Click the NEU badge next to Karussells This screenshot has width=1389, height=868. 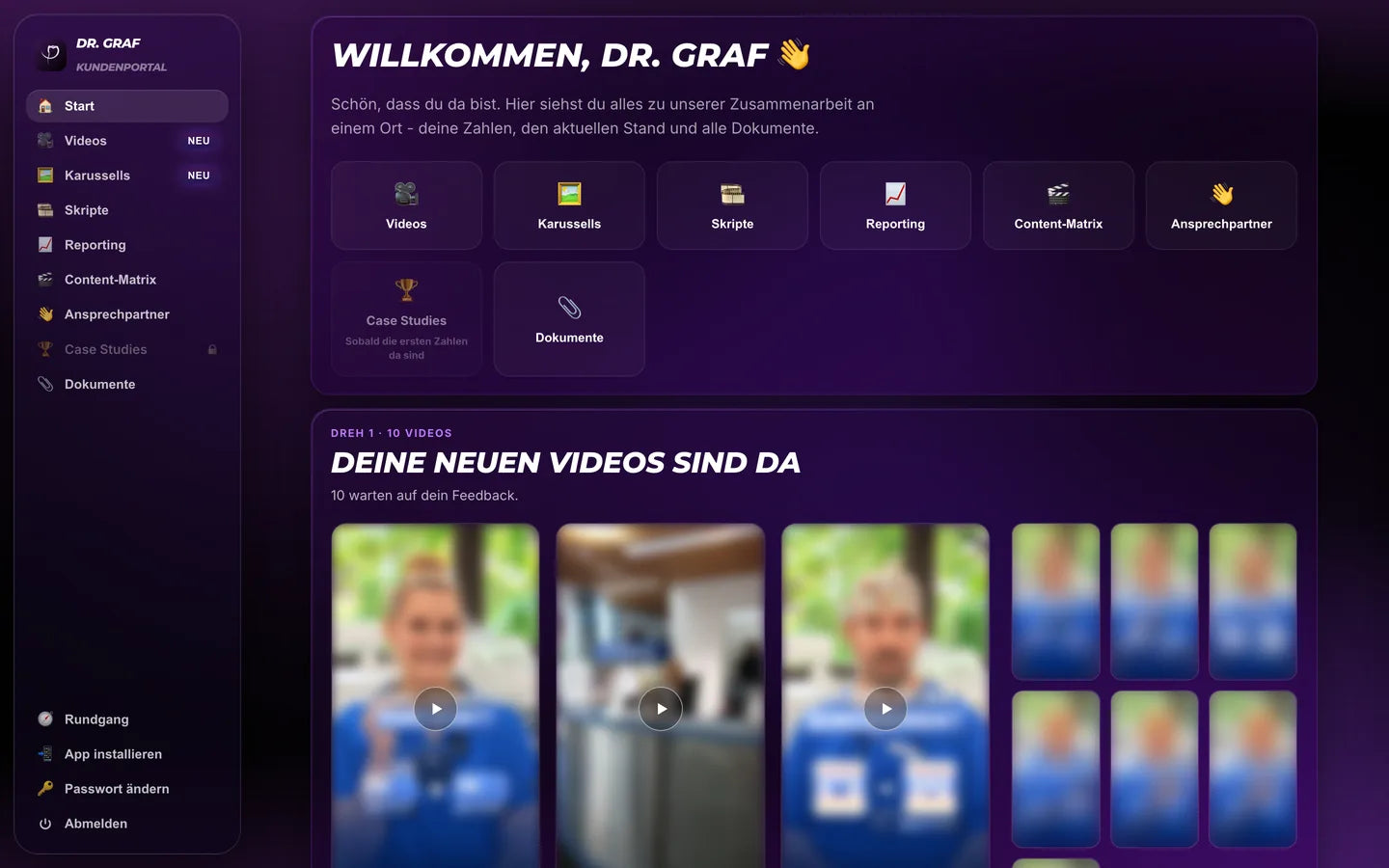199,176
